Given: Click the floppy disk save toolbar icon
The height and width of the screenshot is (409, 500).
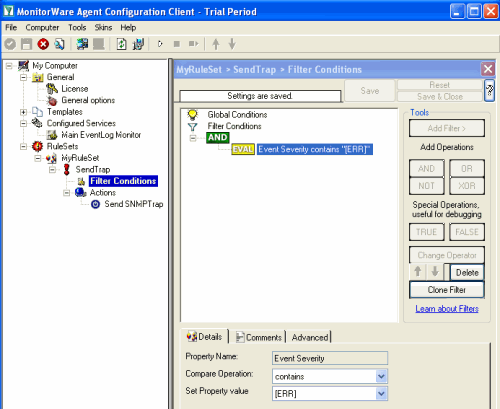Looking at the screenshot, I should pos(26,44).
